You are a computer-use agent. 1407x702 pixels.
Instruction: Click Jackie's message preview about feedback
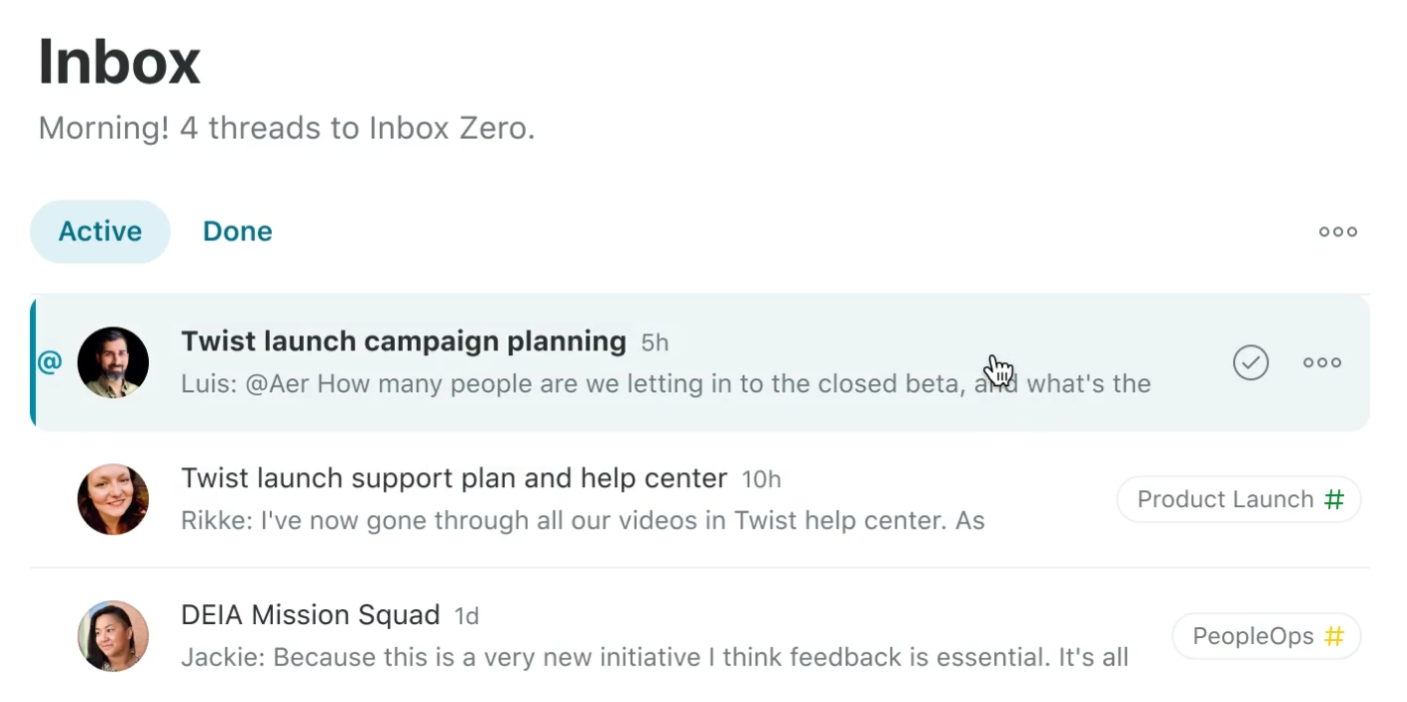[x=655, y=657]
